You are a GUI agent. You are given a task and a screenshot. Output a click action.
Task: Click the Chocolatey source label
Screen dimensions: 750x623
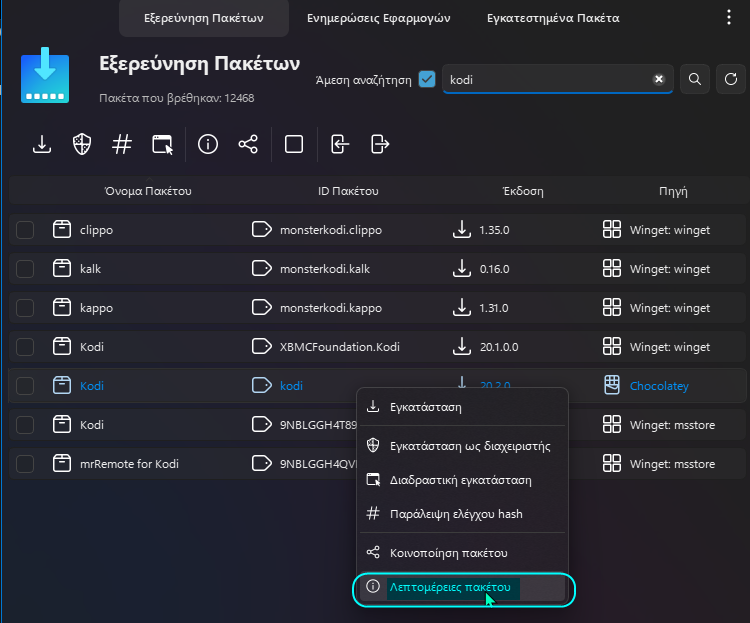coord(659,386)
